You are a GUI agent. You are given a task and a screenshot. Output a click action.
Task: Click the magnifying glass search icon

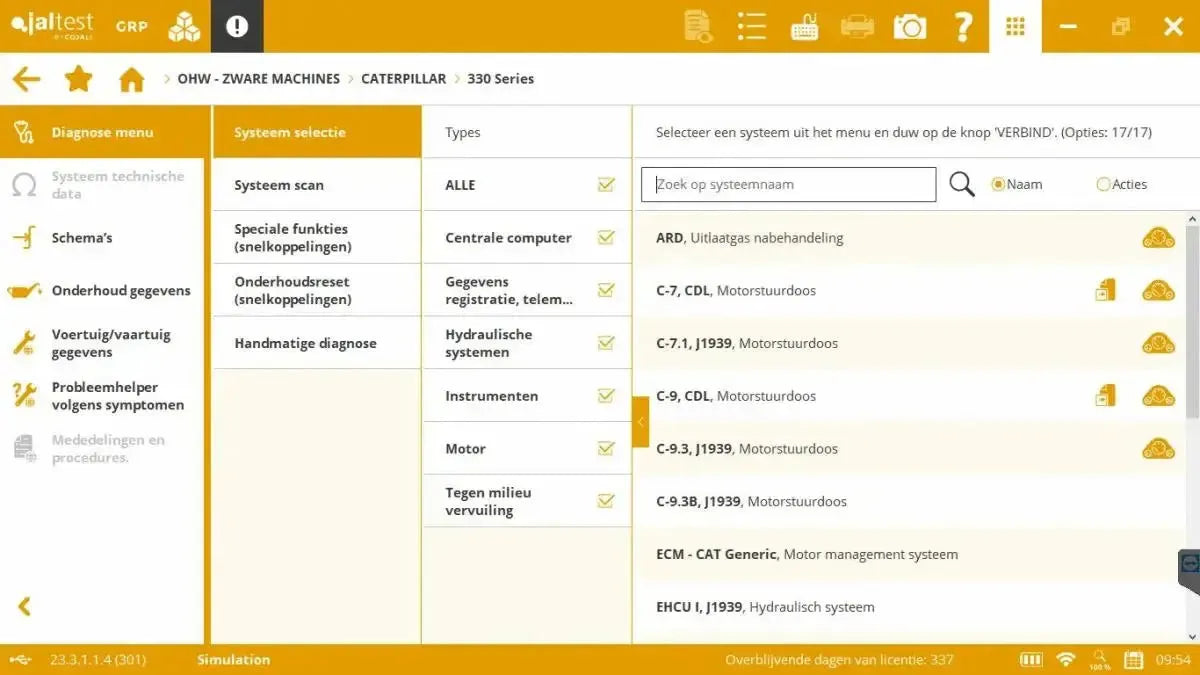pos(961,183)
